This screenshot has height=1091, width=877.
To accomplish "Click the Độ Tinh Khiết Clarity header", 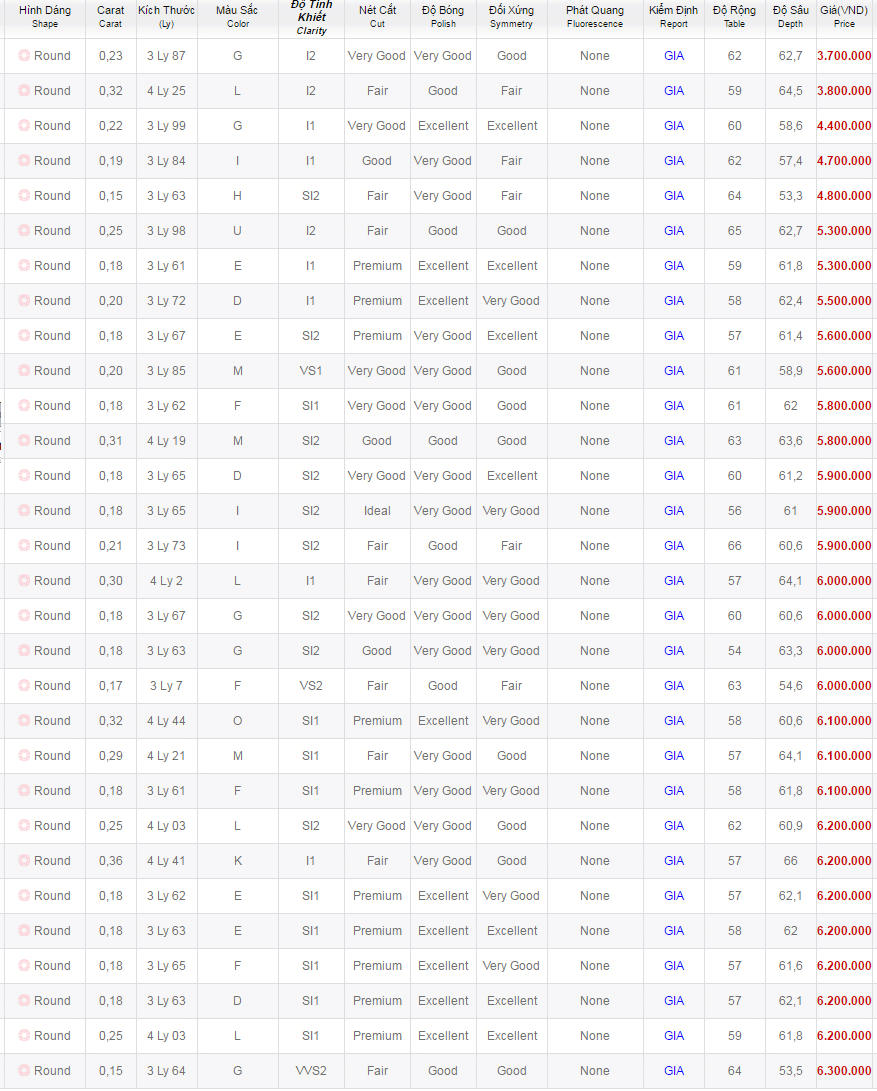I will 311,17.
